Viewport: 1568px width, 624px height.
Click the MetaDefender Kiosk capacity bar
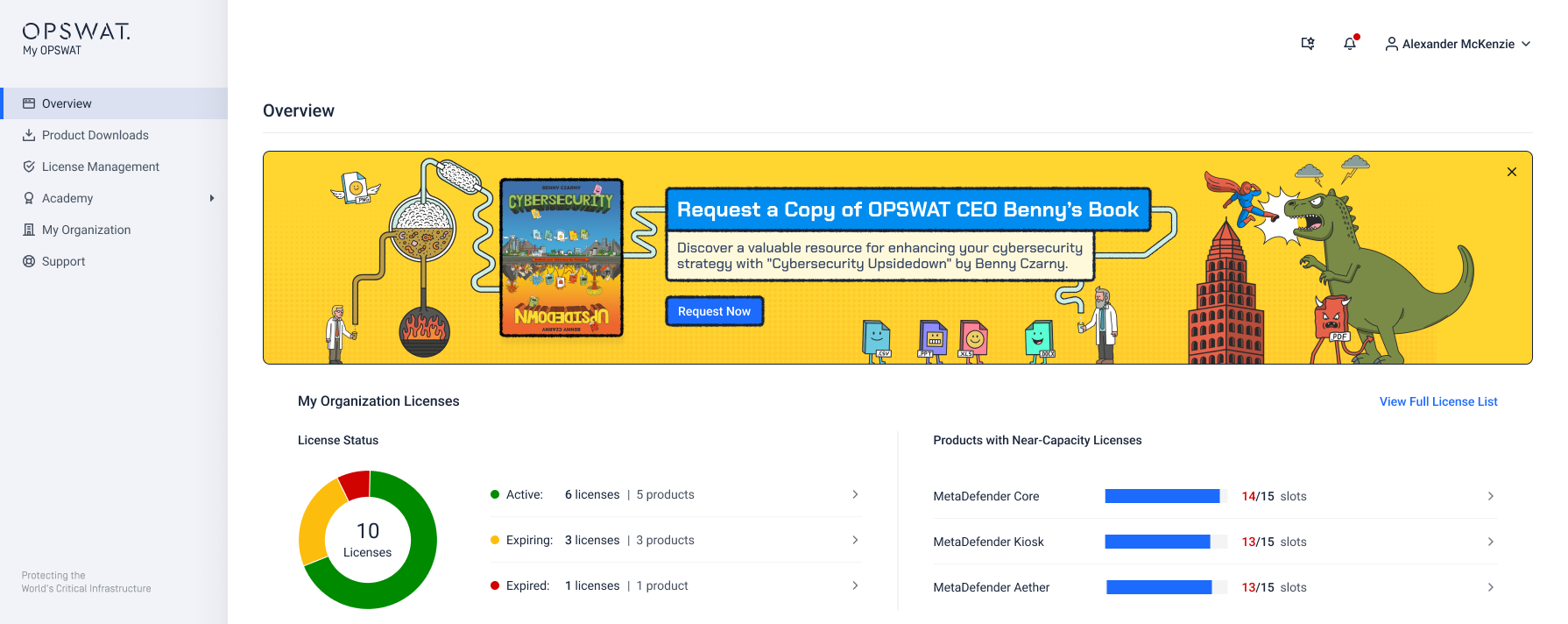click(1166, 542)
